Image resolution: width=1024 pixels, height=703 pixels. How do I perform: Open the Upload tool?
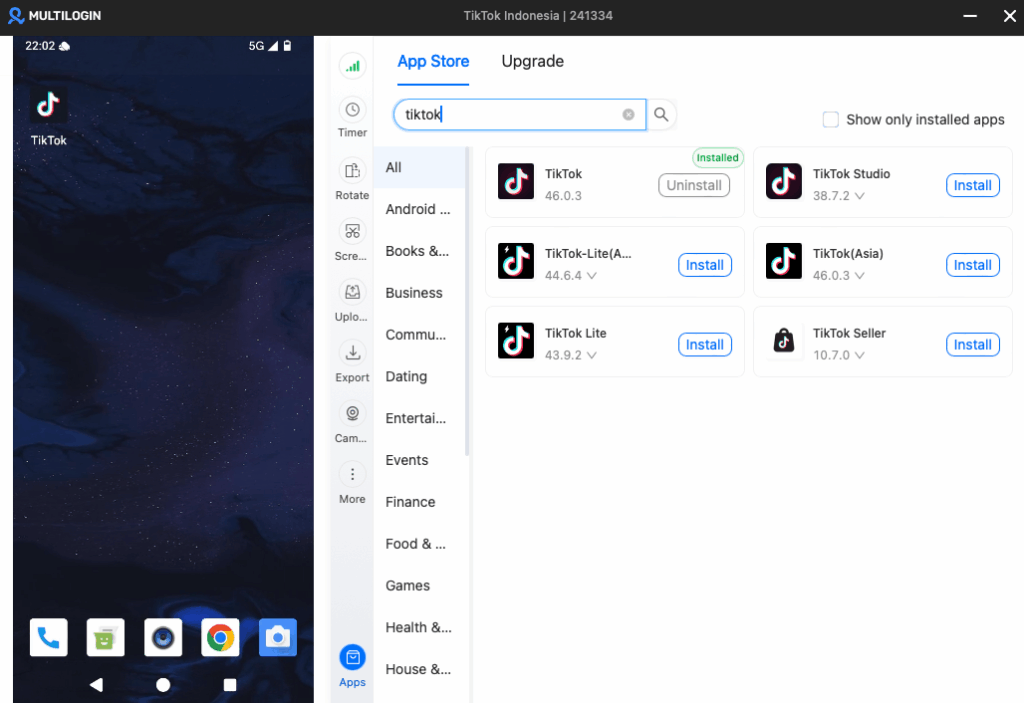pos(353,301)
